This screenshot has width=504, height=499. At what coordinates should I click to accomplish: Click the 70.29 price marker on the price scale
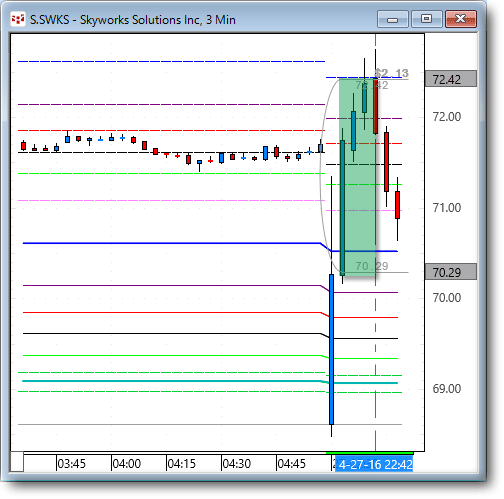coord(451,272)
